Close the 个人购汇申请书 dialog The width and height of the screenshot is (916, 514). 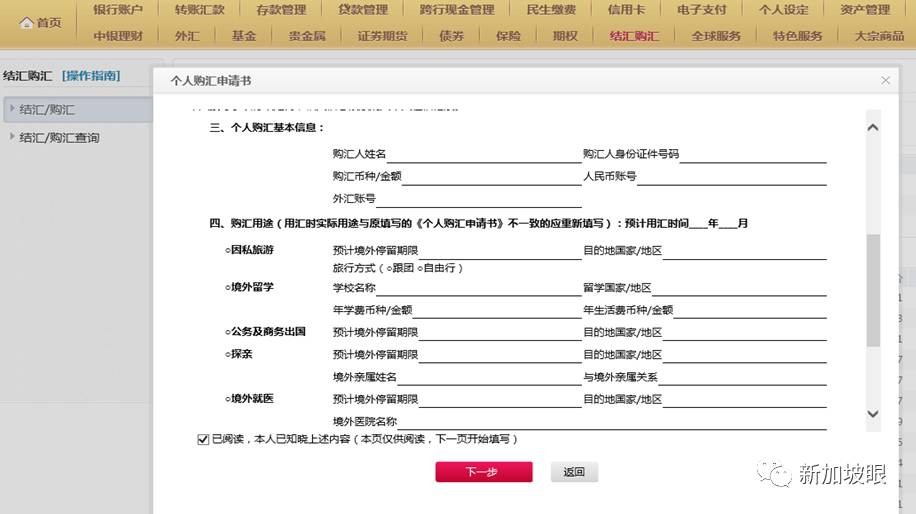coord(885,80)
